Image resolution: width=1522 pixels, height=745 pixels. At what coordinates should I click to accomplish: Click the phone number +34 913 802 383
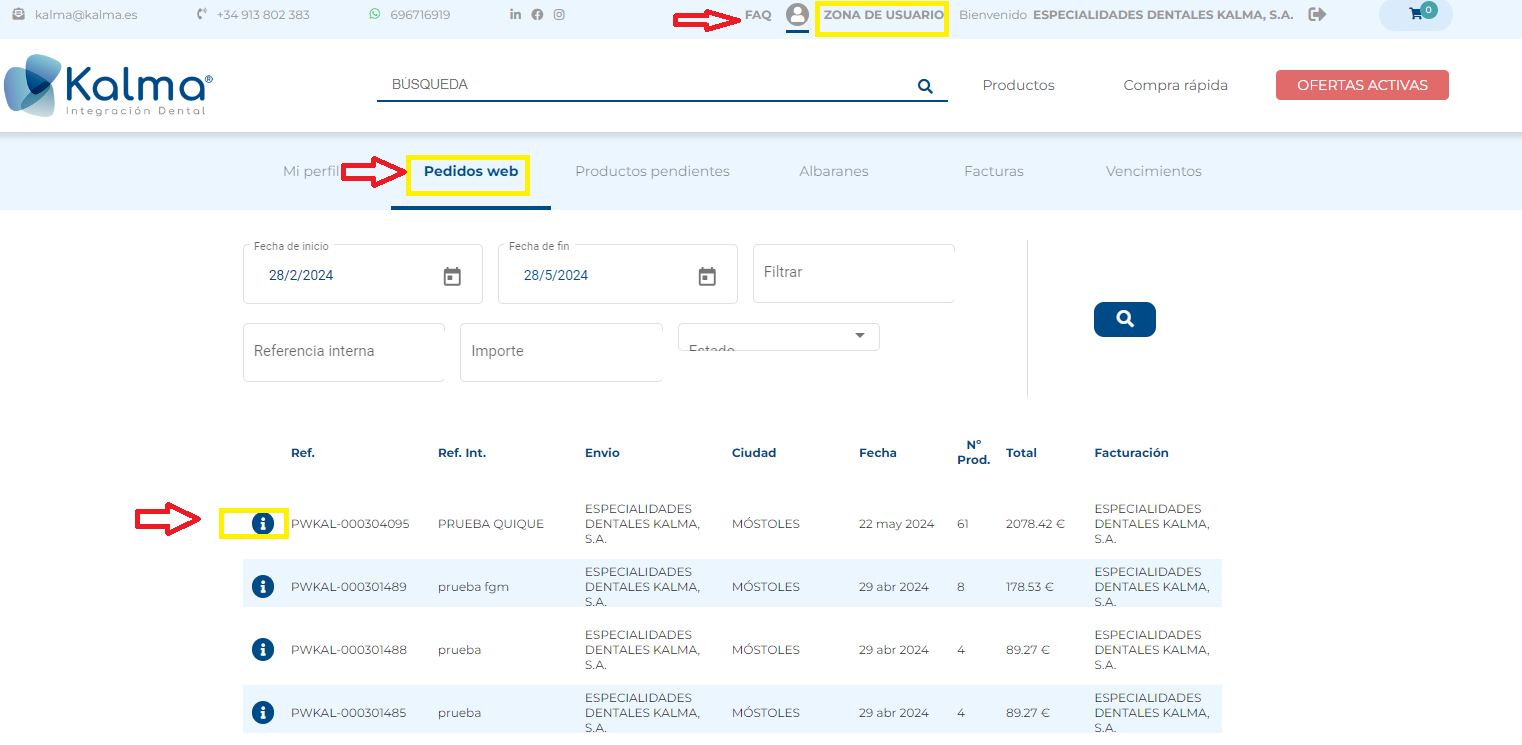click(263, 15)
